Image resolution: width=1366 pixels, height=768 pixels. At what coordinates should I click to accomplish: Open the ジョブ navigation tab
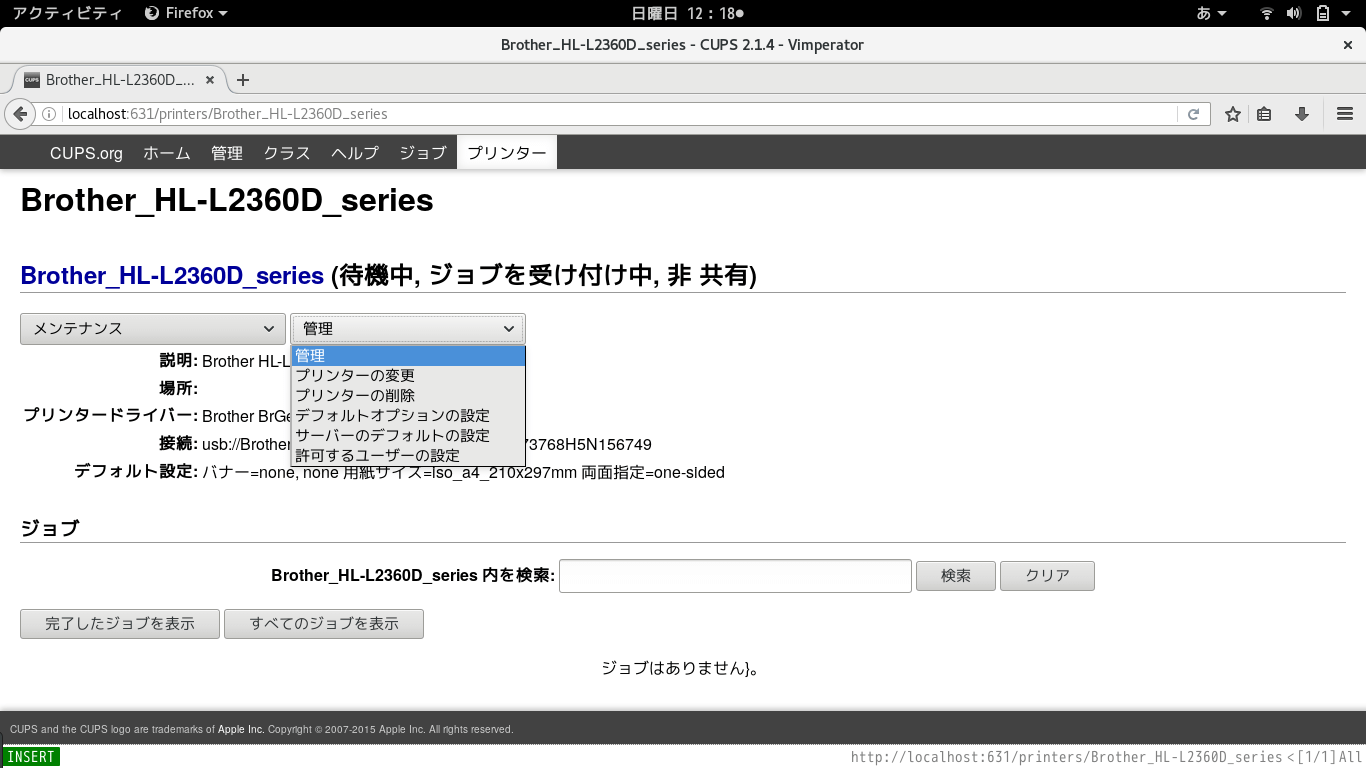click(x=423, y=153)
